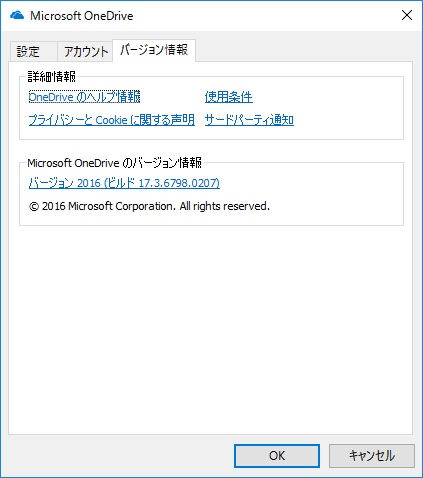
Task: Click the バージョン 2016 build number link
Action: pos(124,183)
